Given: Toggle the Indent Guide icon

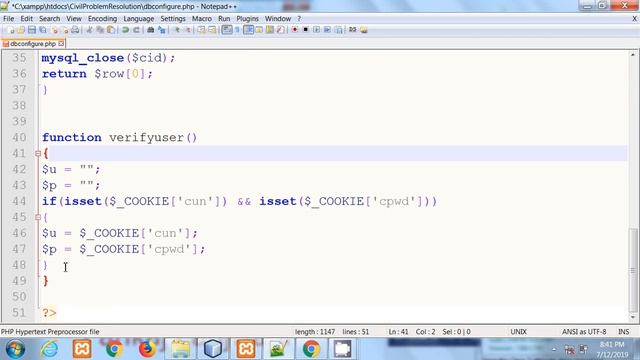Looking at the screenshot, I should pyautogui.click(x=248, y=30).
